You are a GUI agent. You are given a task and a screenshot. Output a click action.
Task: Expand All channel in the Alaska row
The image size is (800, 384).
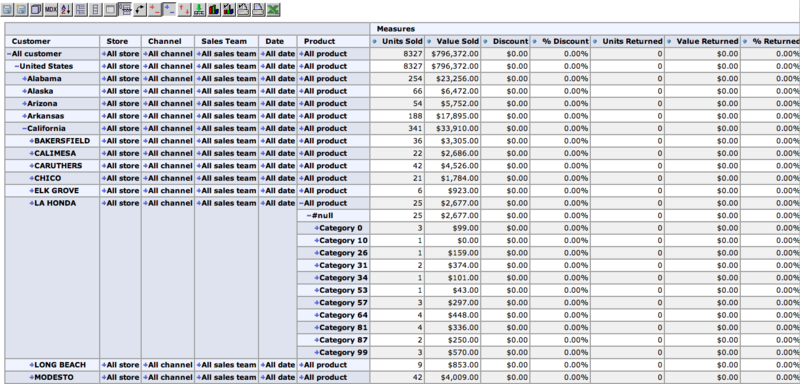(x=145, y=91)
